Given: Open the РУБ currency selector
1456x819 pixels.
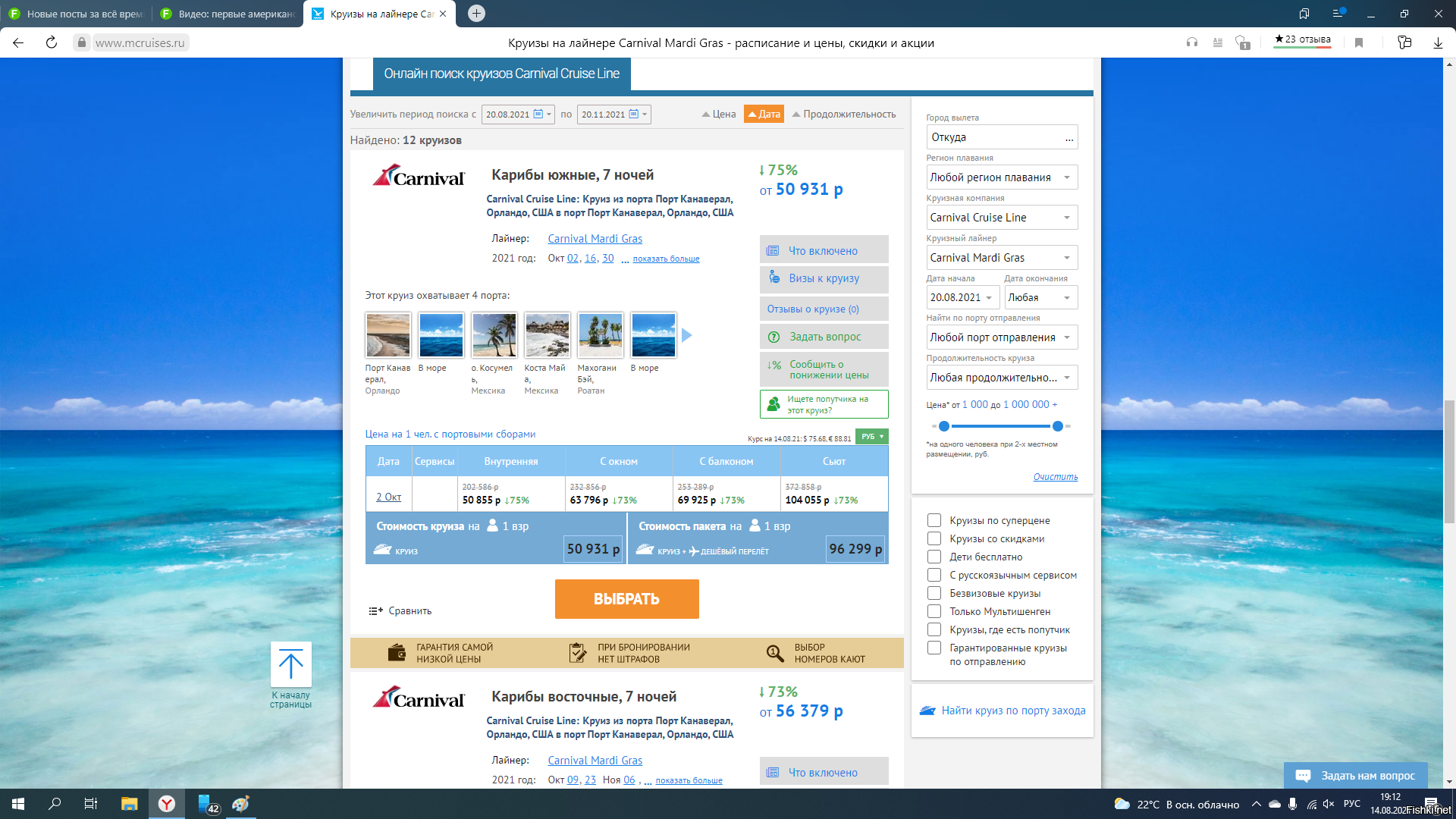Looking at the screenshot, I should tap(871, 437).
